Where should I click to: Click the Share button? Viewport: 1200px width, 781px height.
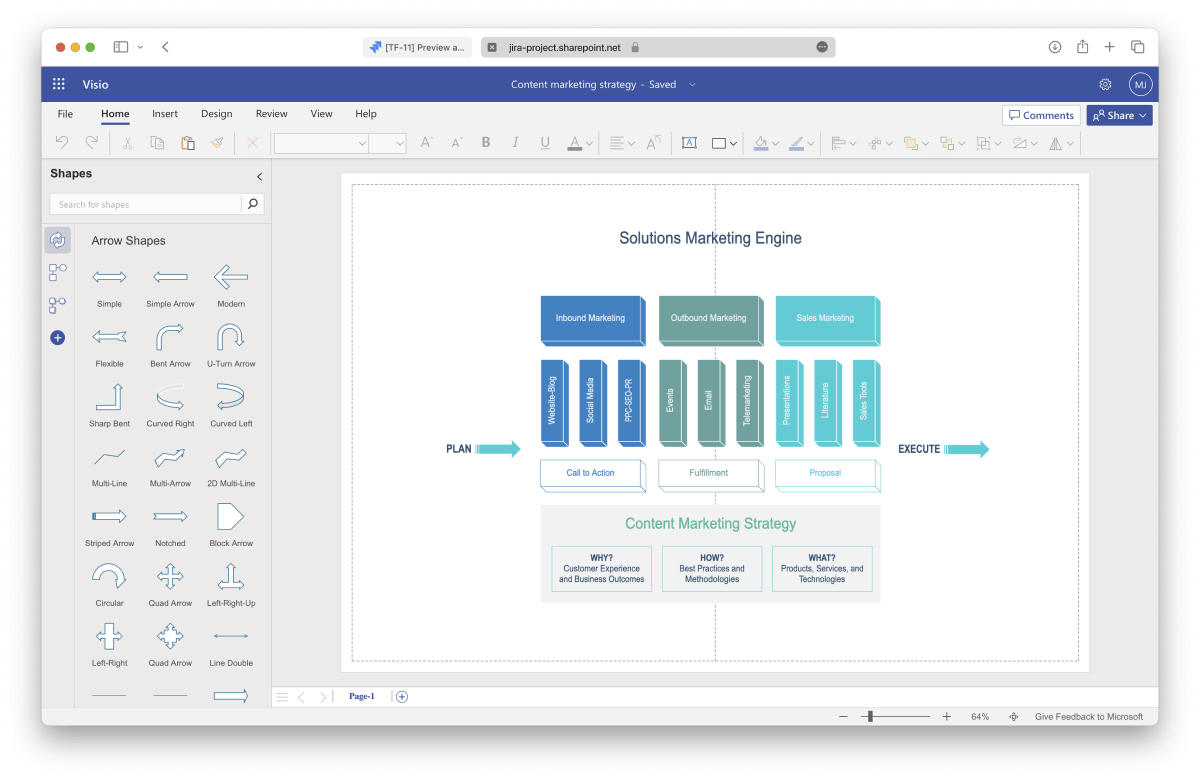coord(1120,115)
